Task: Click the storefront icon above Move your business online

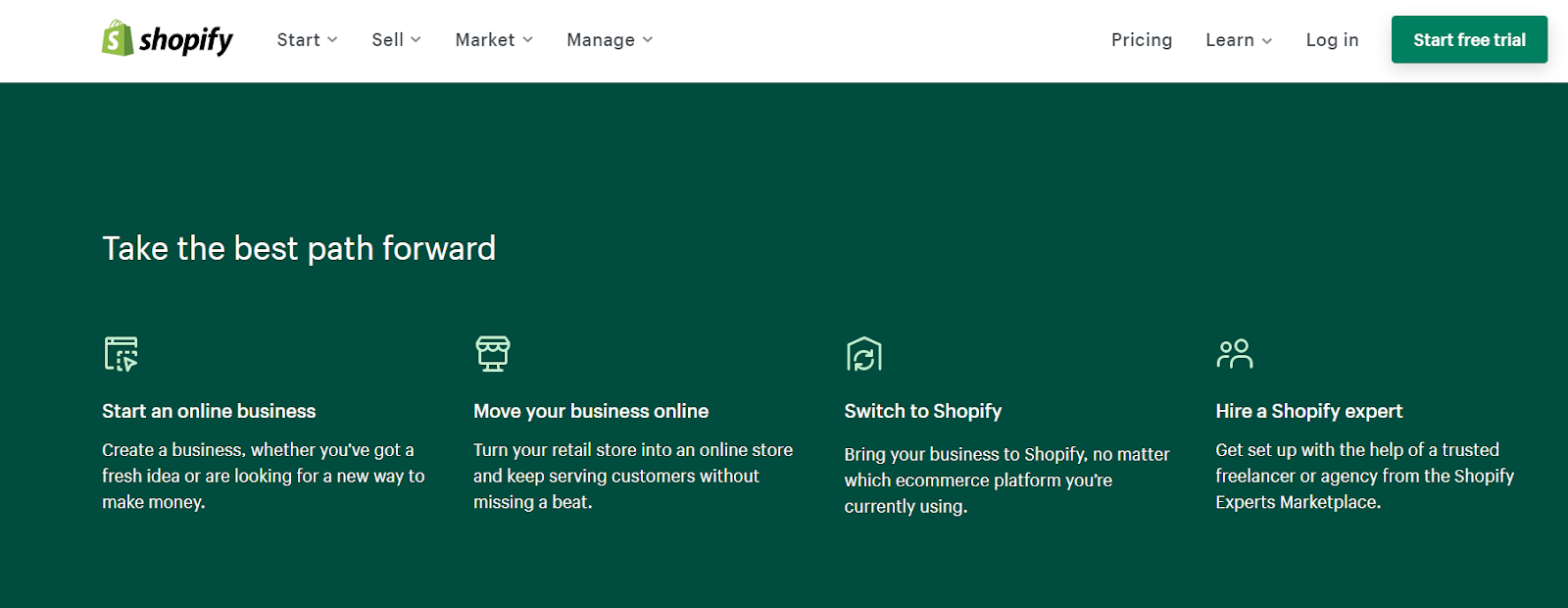Action: 493,353
